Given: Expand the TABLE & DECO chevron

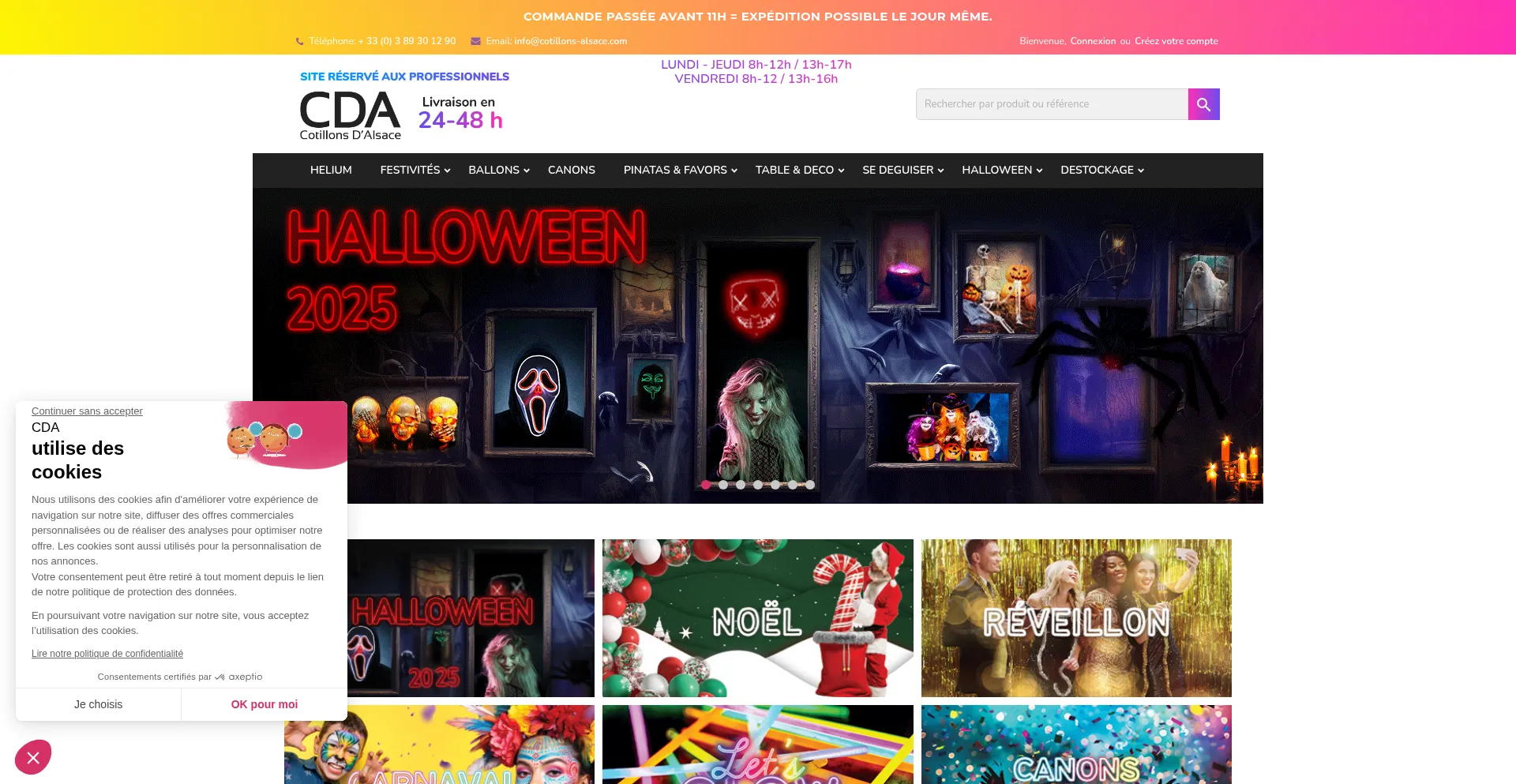Looking at the screenshot, I should pyautogui.click(x=841, y=171).
